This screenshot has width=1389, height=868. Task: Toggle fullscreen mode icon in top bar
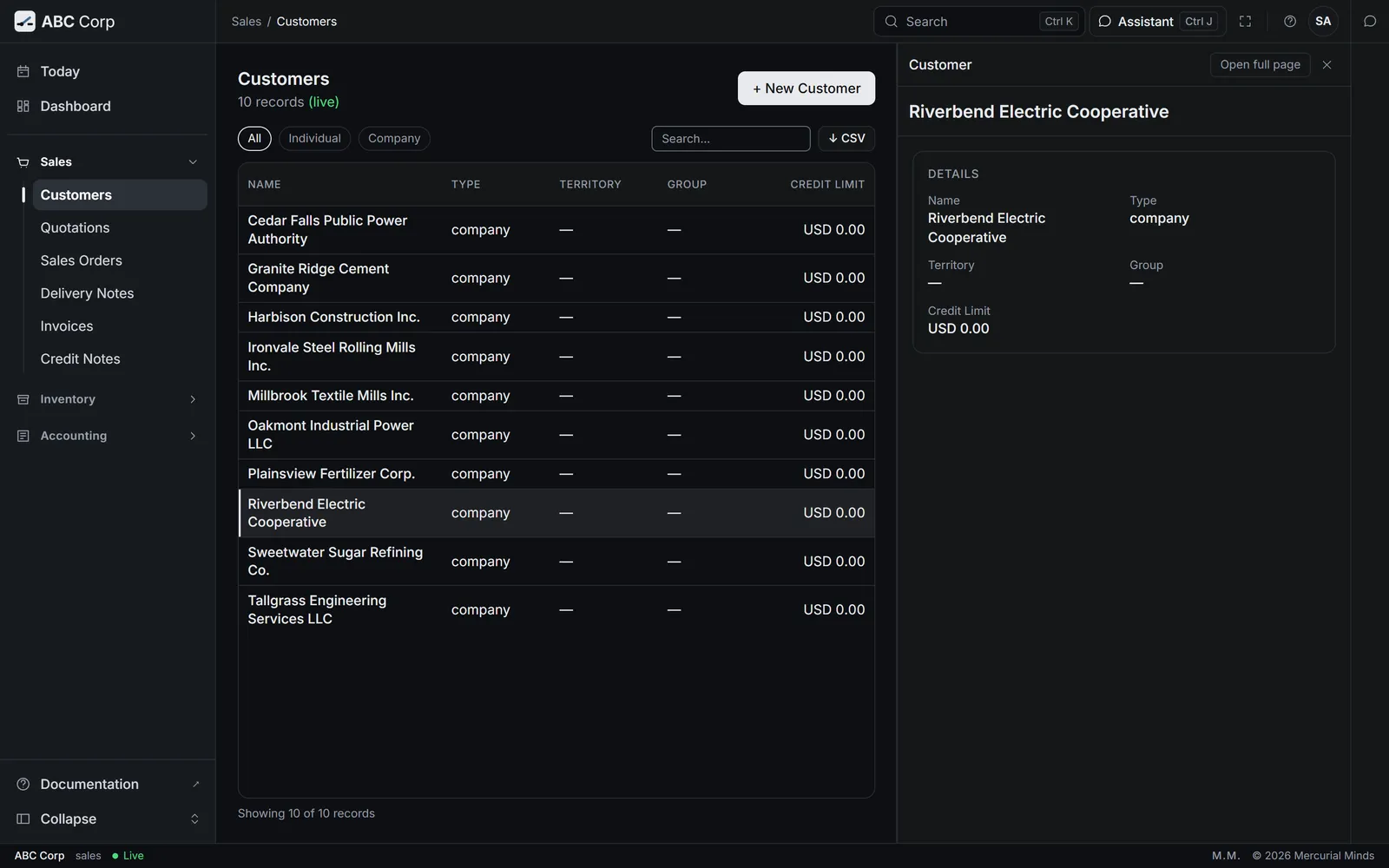1245,22
